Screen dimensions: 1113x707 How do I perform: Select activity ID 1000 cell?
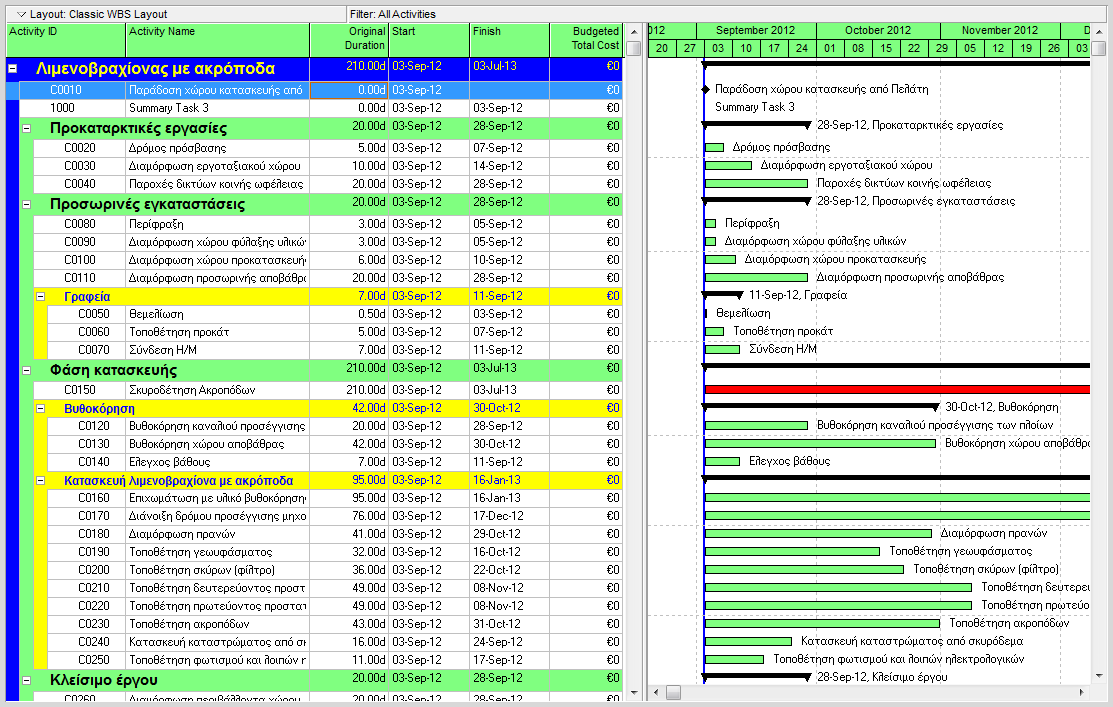(x=72, y=108)
